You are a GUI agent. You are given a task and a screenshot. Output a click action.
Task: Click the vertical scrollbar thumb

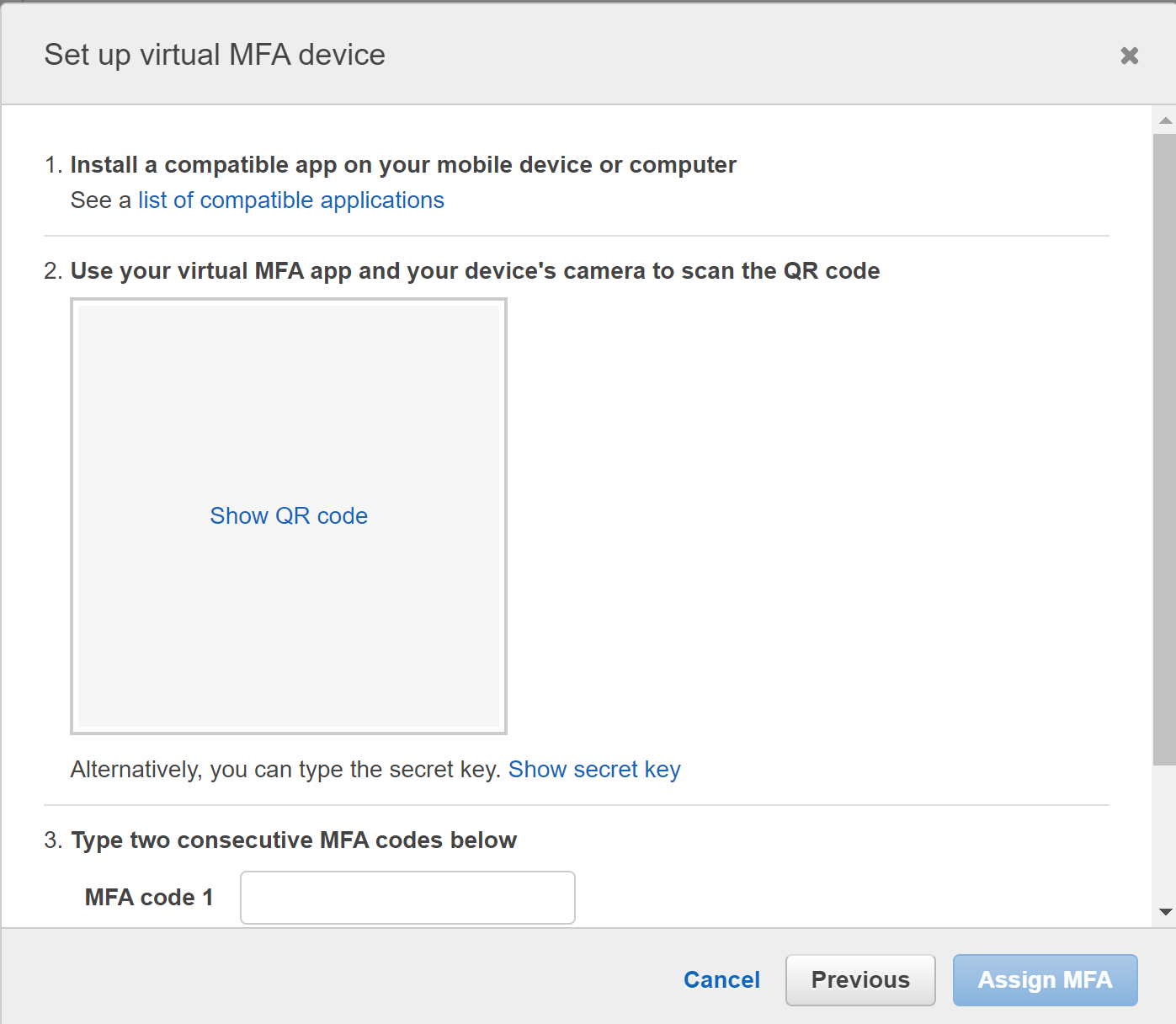[x=1165, y=446]
